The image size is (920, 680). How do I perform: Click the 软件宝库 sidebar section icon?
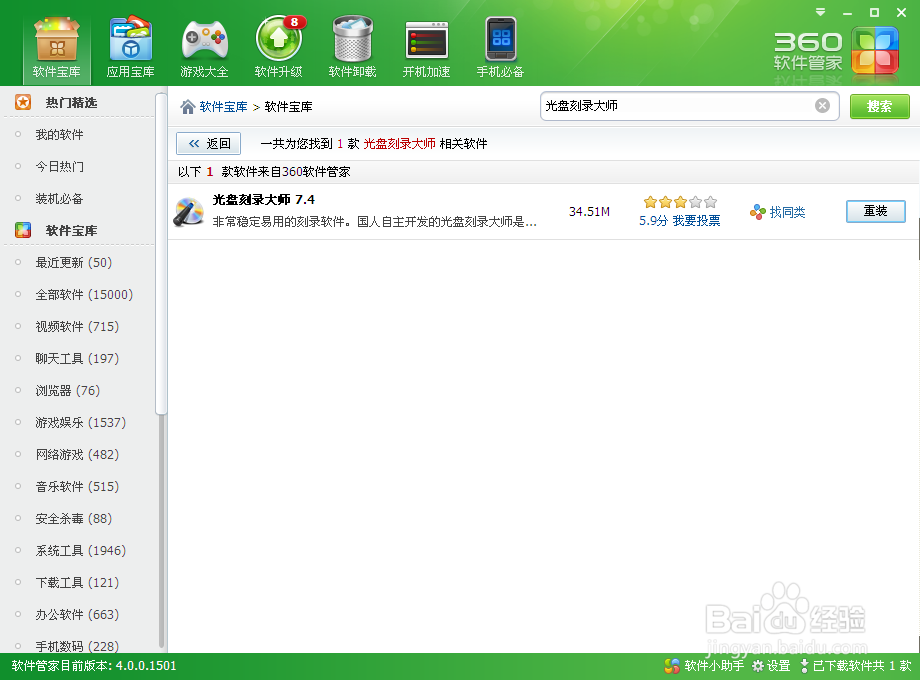tap(23, 231)
